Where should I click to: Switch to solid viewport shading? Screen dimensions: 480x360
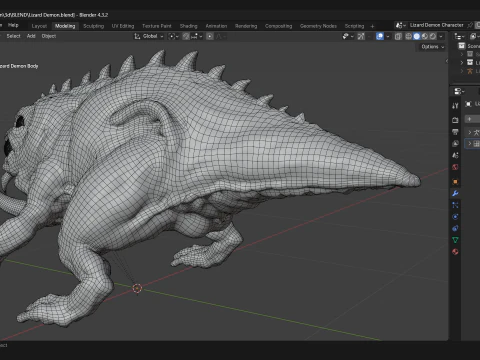[x=416, y=36]
